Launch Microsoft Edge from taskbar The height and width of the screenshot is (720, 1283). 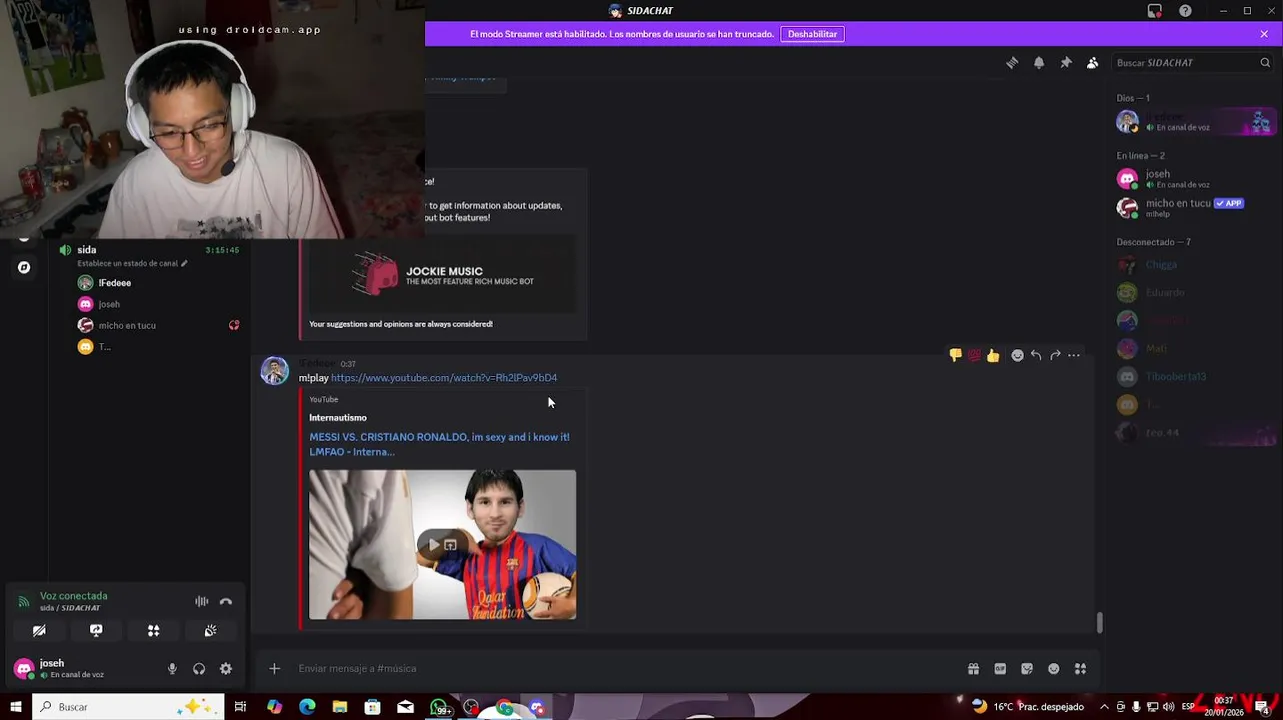307,707
